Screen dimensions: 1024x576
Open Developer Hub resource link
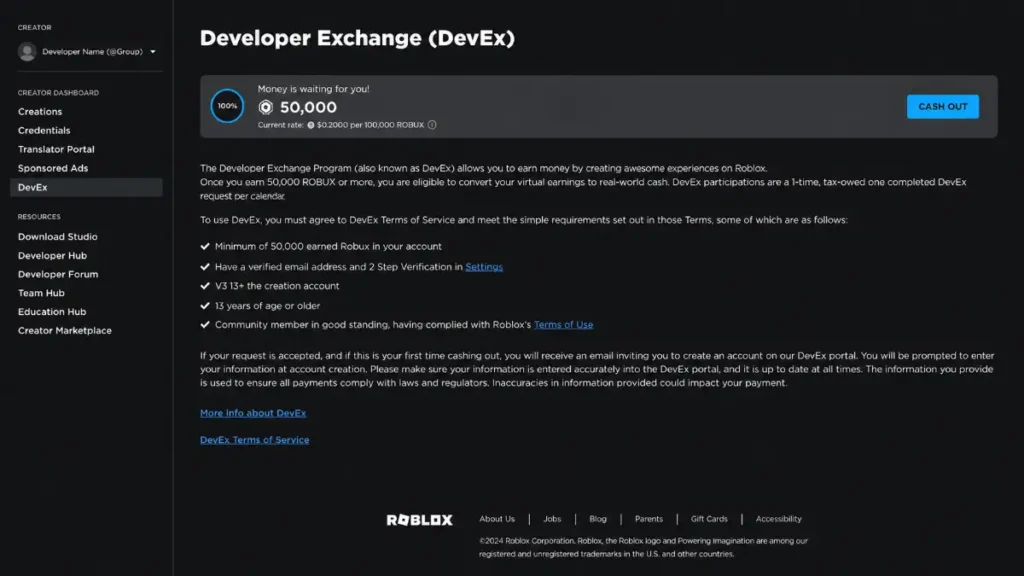pos(52,255)
